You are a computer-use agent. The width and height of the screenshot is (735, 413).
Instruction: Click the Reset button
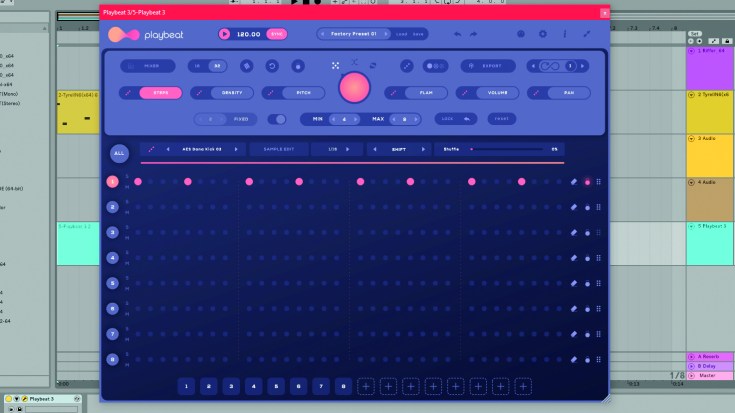(x=502, y=119)
